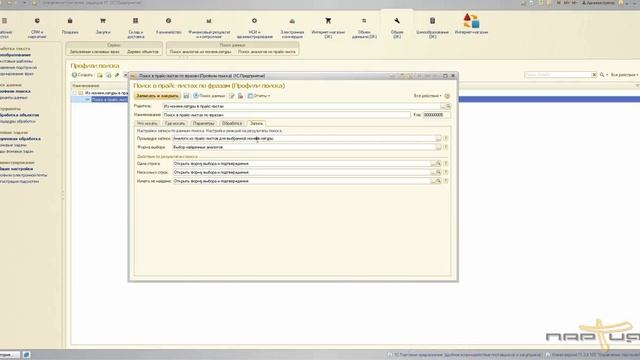Image resolution: width=640 pixels, height=360 pixels.
Task: Clear the list search field with X icon
Action: (x=594, y=75)
